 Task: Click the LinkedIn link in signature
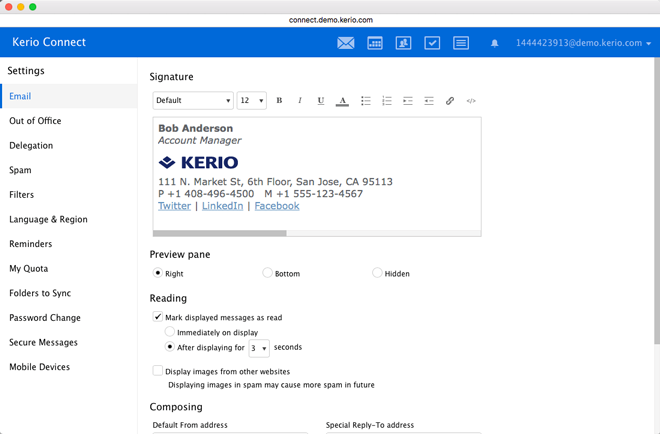click(222, 206)
